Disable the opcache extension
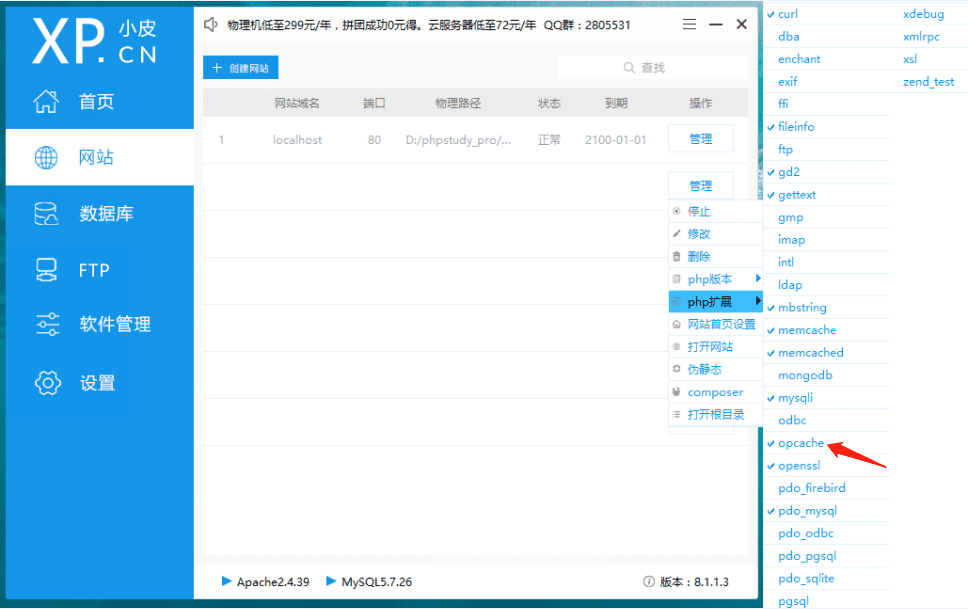968x609 pixels. [801, 443]
